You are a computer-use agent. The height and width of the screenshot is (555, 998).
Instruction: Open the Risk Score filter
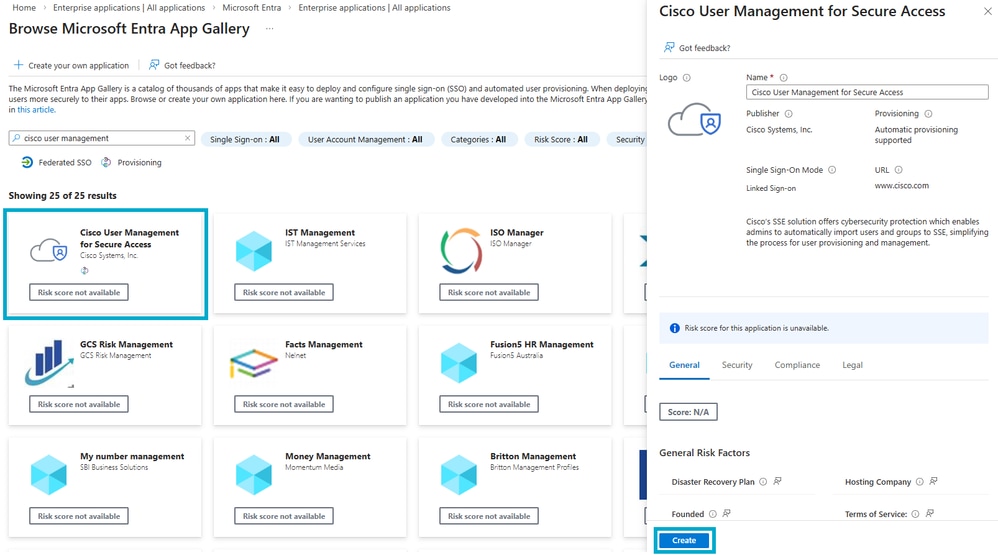click(x=561, y=139)
